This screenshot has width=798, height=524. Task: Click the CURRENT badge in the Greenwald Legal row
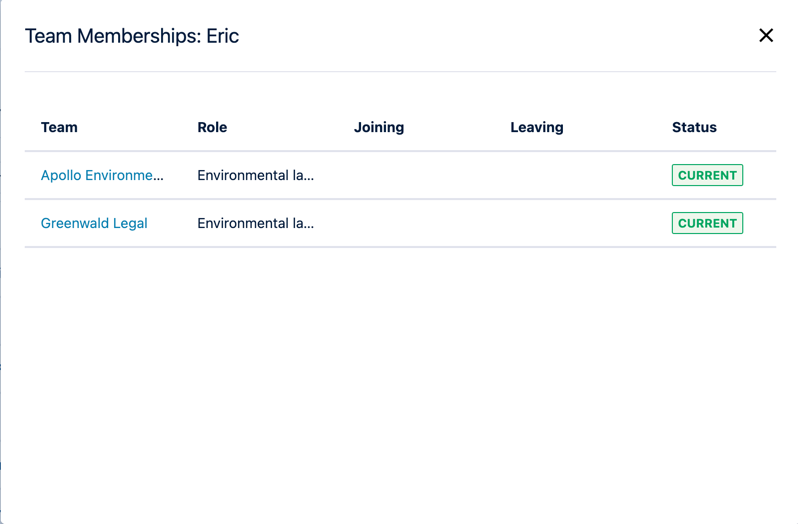click(707, 223)
